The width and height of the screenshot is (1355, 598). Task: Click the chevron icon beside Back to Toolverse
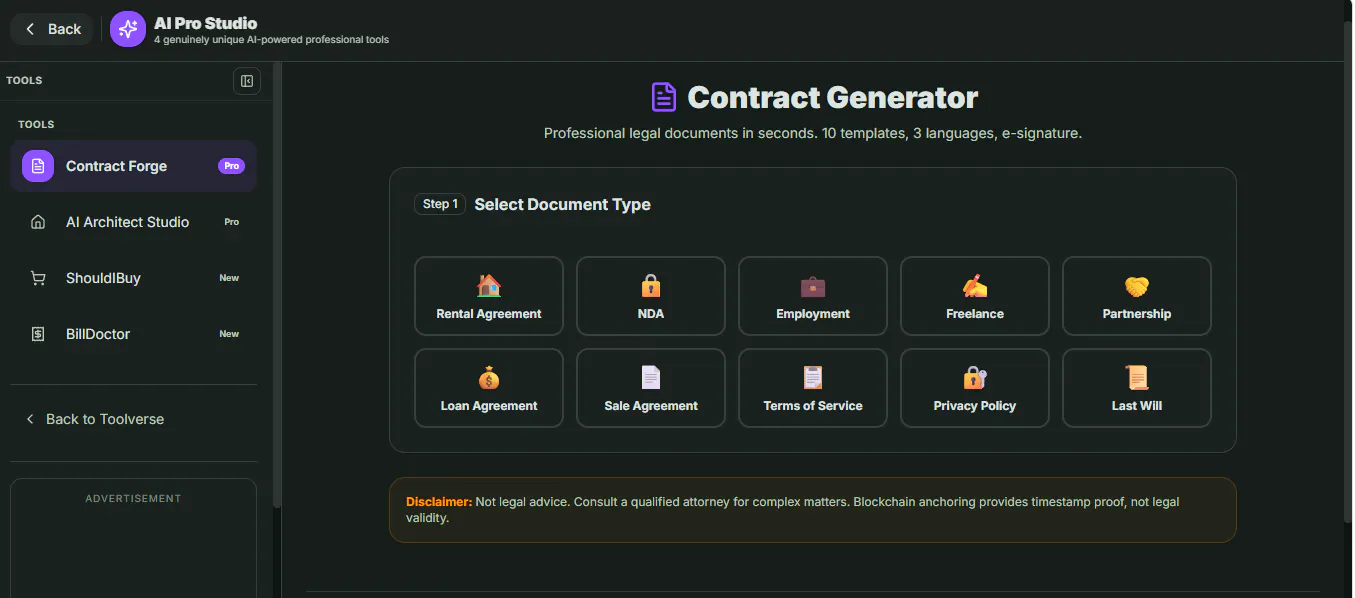point(30,419)
